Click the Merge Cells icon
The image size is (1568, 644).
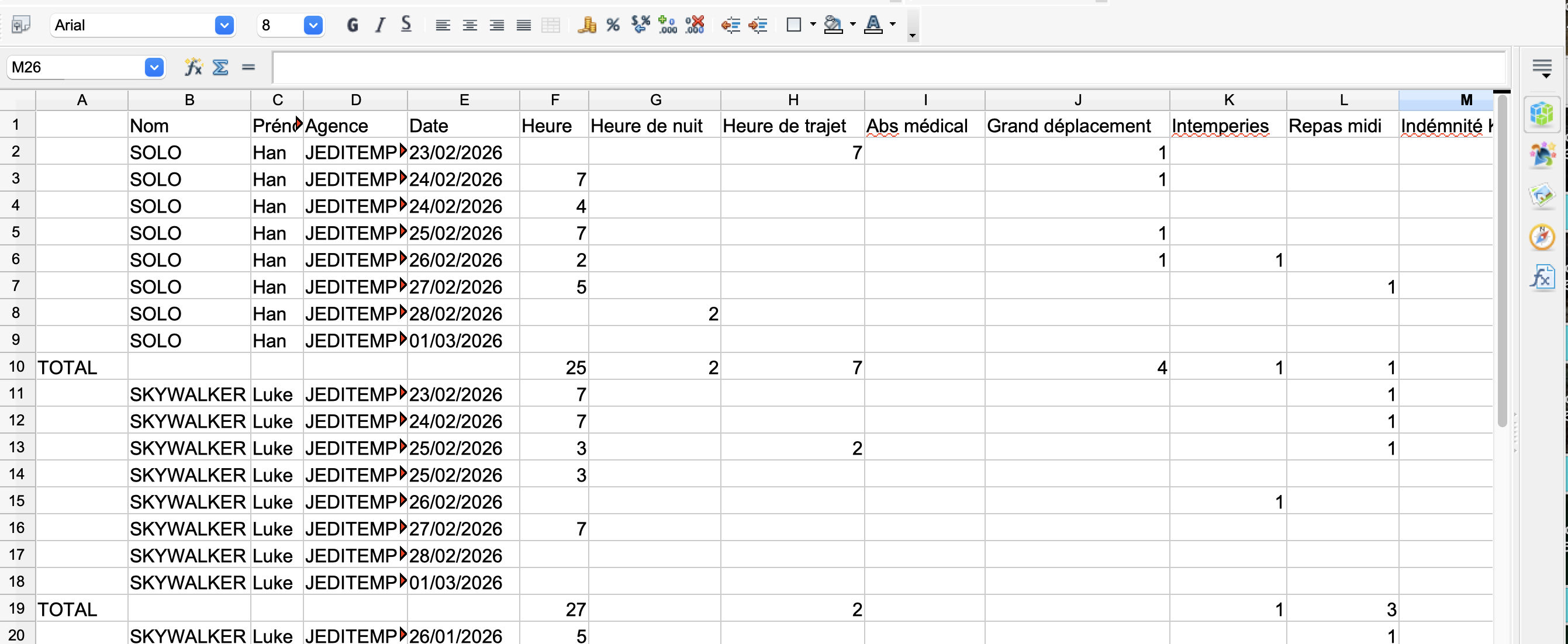point(550,25)
